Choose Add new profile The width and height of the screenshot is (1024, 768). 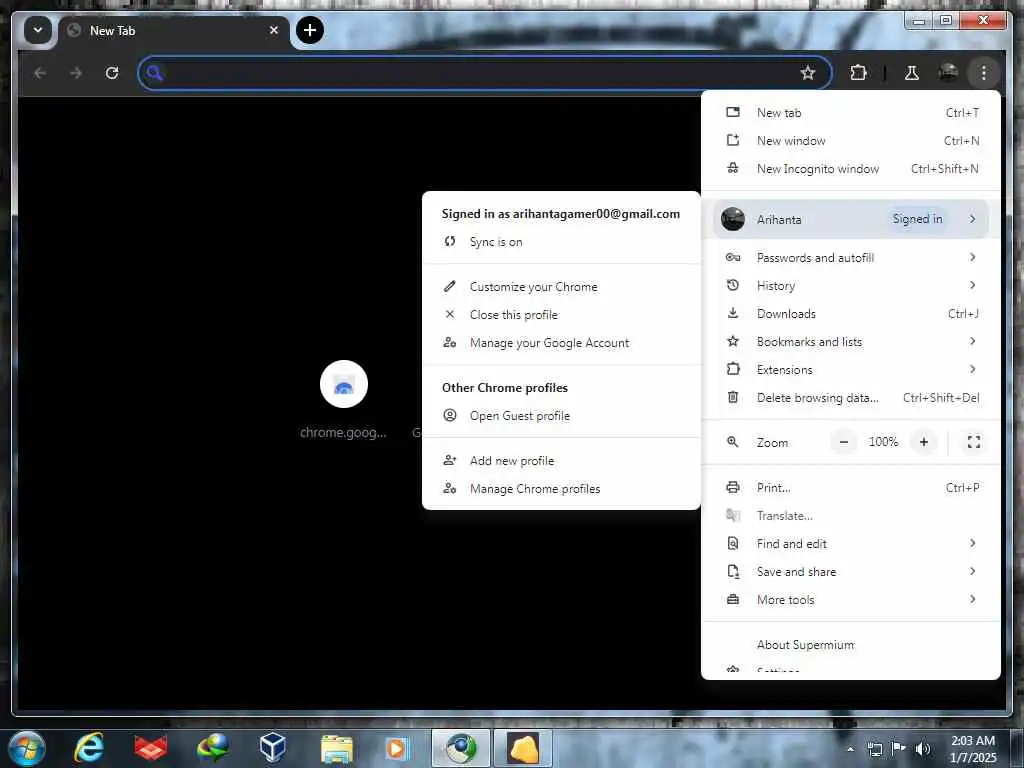click(x=562, y=461)
